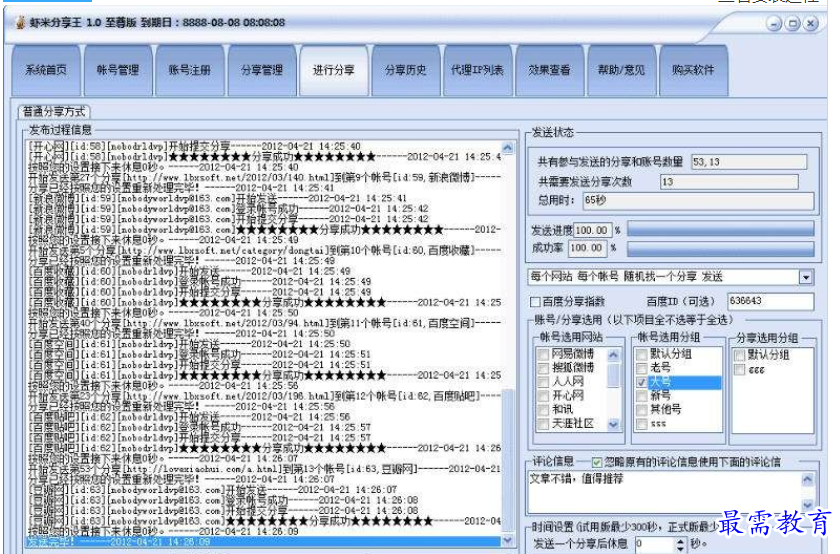Select the log line 开始发送第5个分享

point(264,250)
